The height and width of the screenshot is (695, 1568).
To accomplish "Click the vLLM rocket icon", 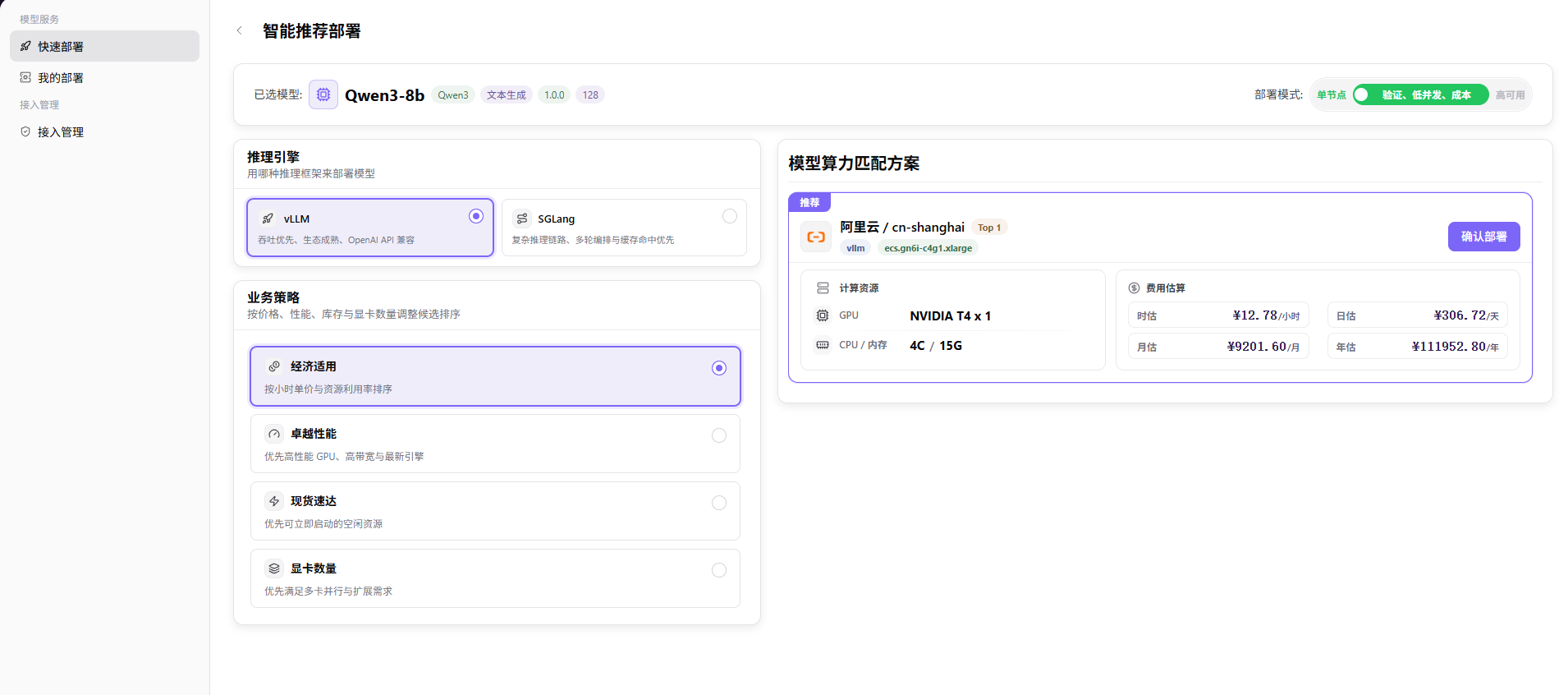I will coord(268,219).
